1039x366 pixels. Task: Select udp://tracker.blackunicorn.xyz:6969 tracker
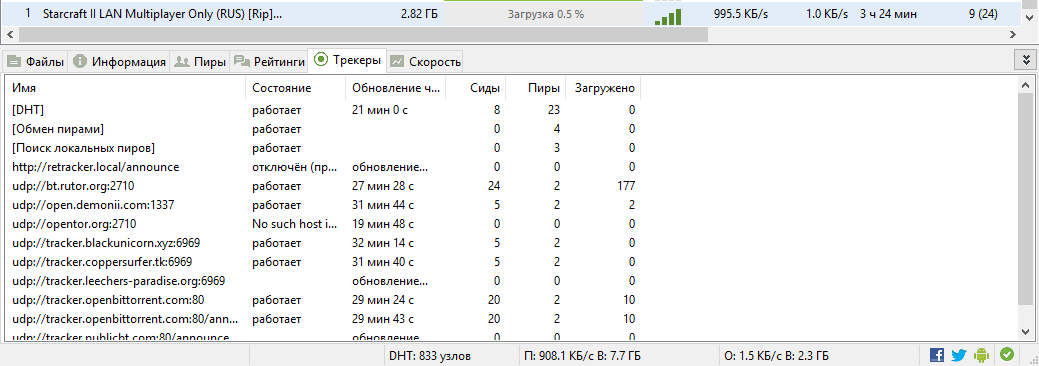tap(323, 243)
